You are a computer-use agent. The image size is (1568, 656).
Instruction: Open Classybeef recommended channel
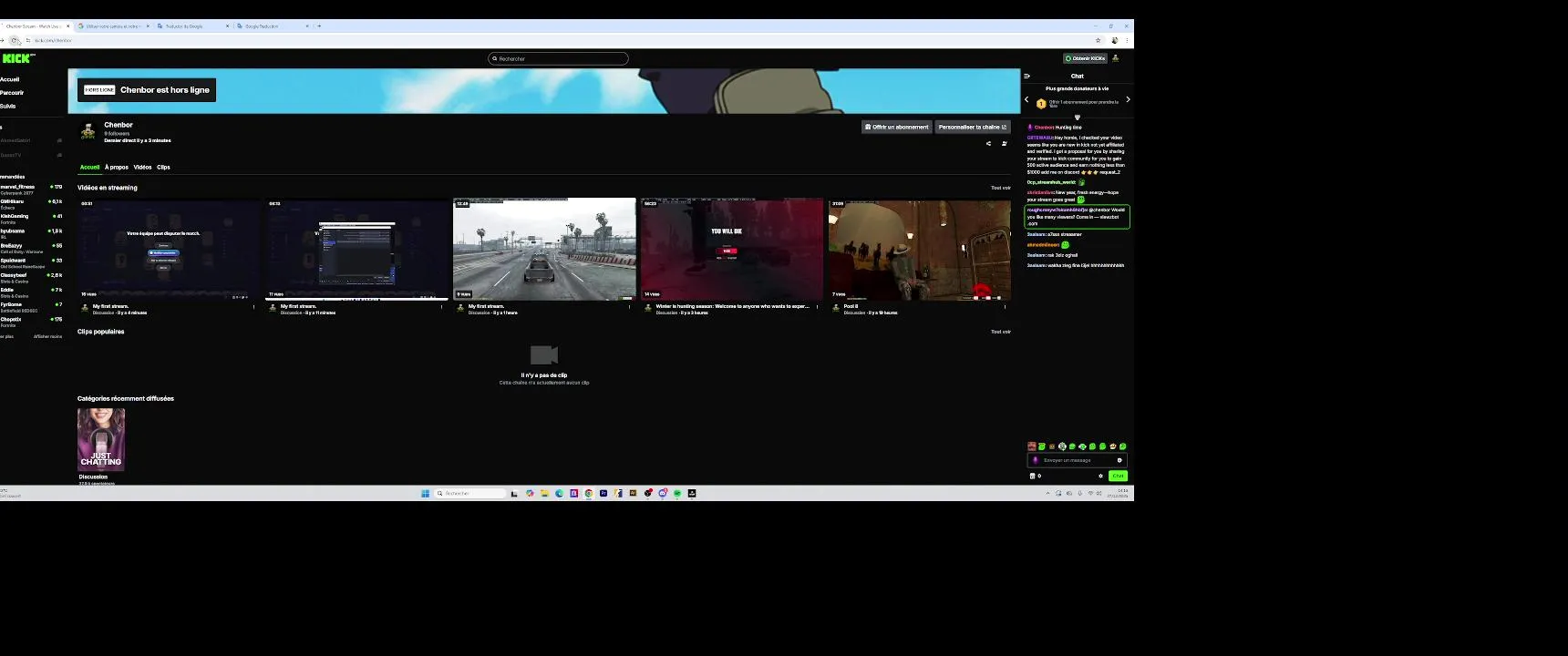[x=31, y=277]
